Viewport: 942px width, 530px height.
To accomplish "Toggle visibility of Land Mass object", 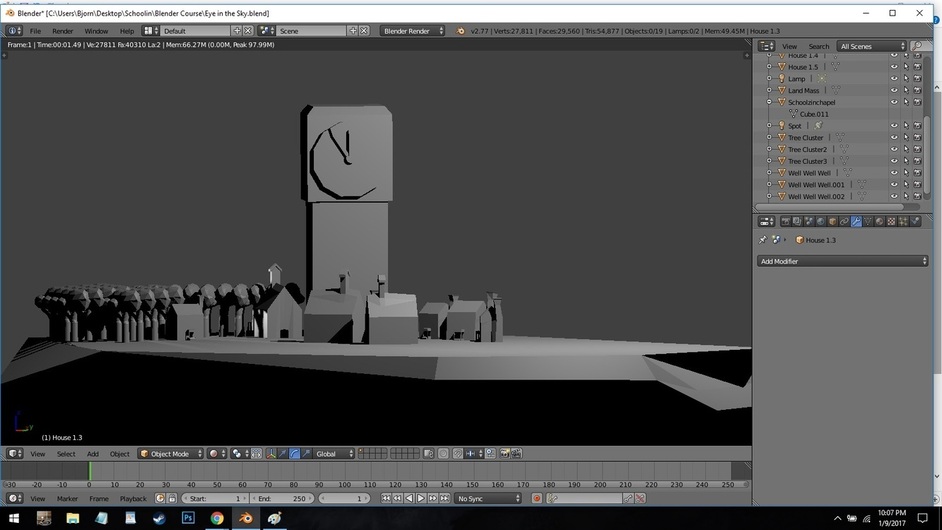I will tap(894, 91).
